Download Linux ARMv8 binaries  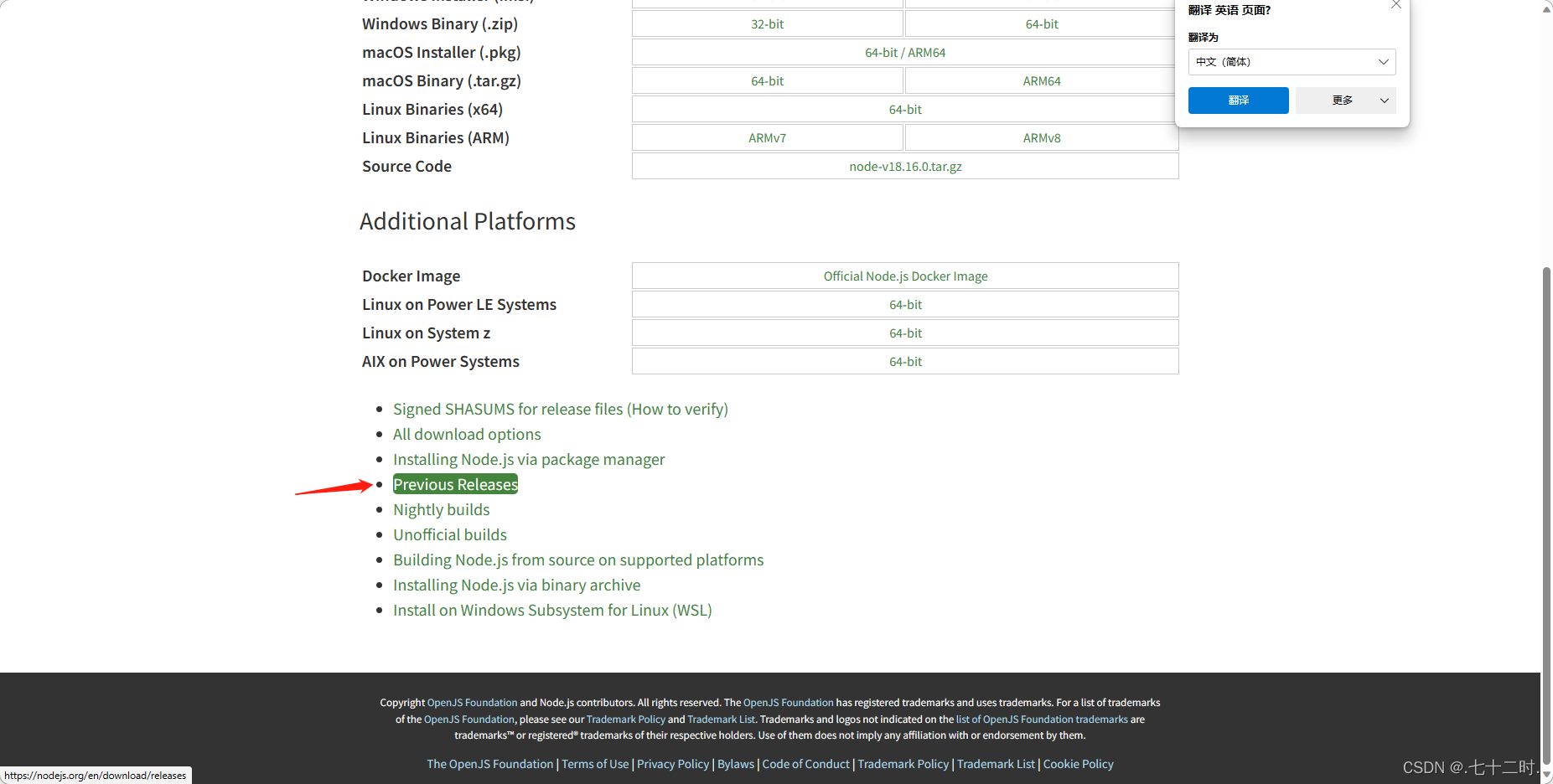1042,138
